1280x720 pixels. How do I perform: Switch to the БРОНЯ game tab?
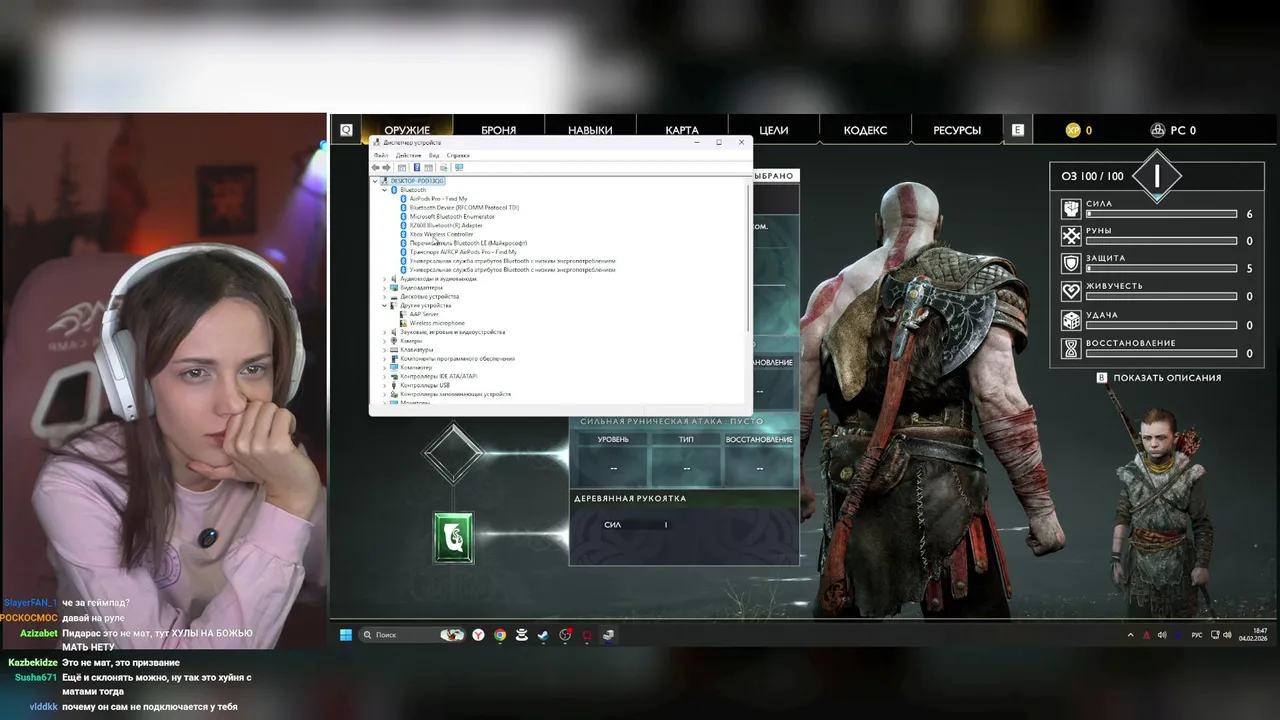pyautogui.click(x=498, y=130)
